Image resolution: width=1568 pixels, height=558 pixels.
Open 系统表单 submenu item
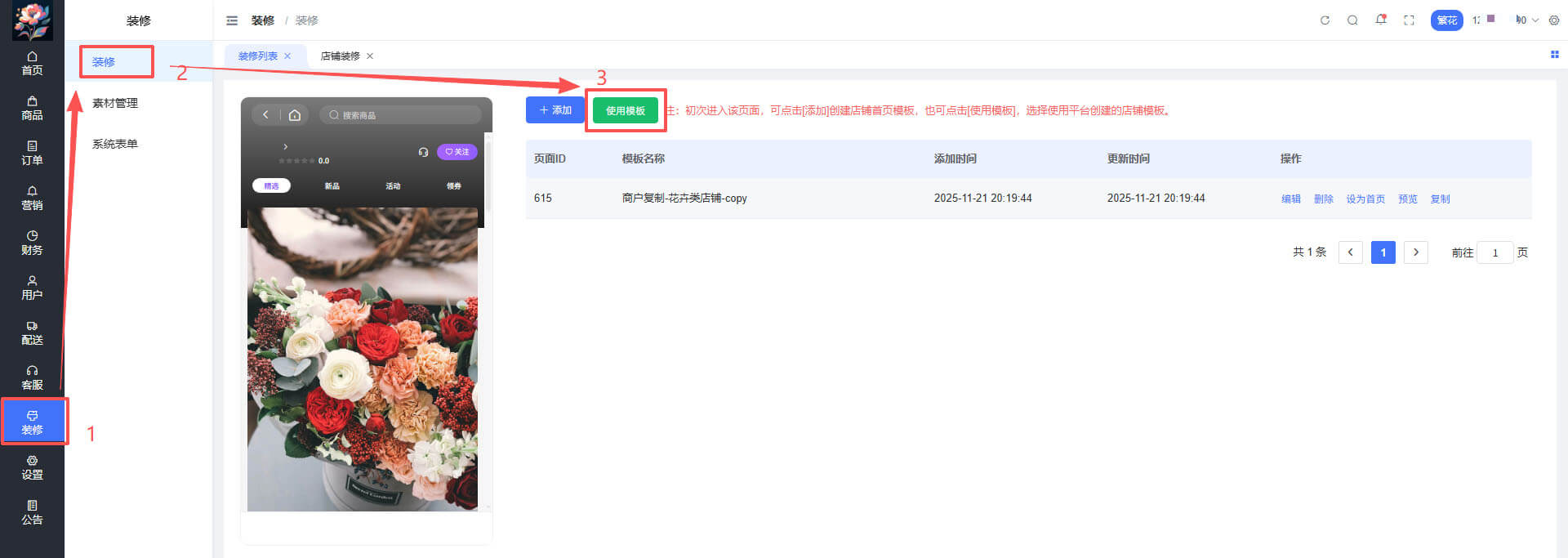click(x=115, y=144)
